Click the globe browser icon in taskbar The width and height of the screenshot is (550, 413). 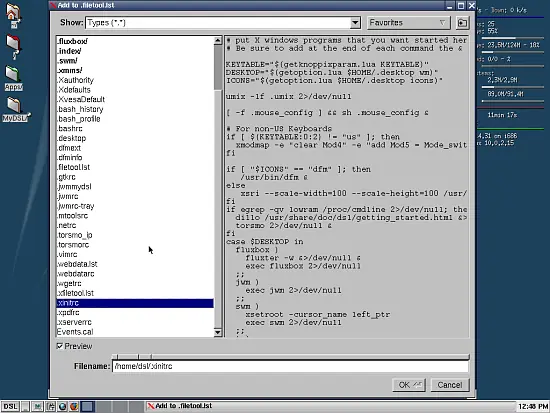click(x=63, y=406)
